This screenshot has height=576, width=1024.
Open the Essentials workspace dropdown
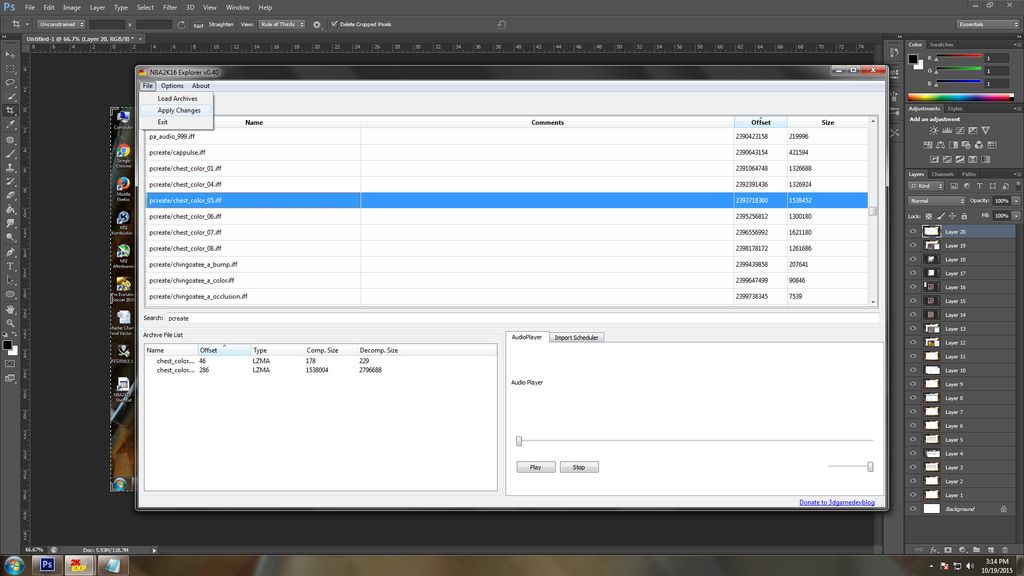coord(988,24)
